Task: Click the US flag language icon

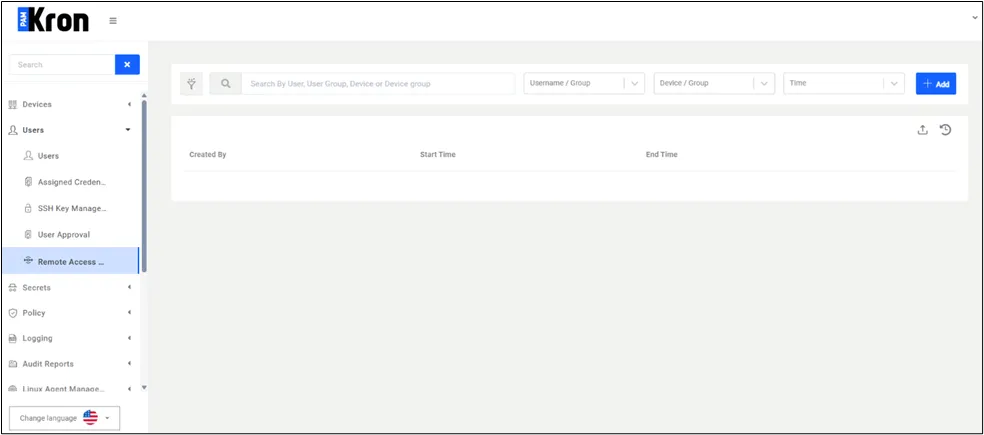Action: pyautogui.click(x=90, y=418)
